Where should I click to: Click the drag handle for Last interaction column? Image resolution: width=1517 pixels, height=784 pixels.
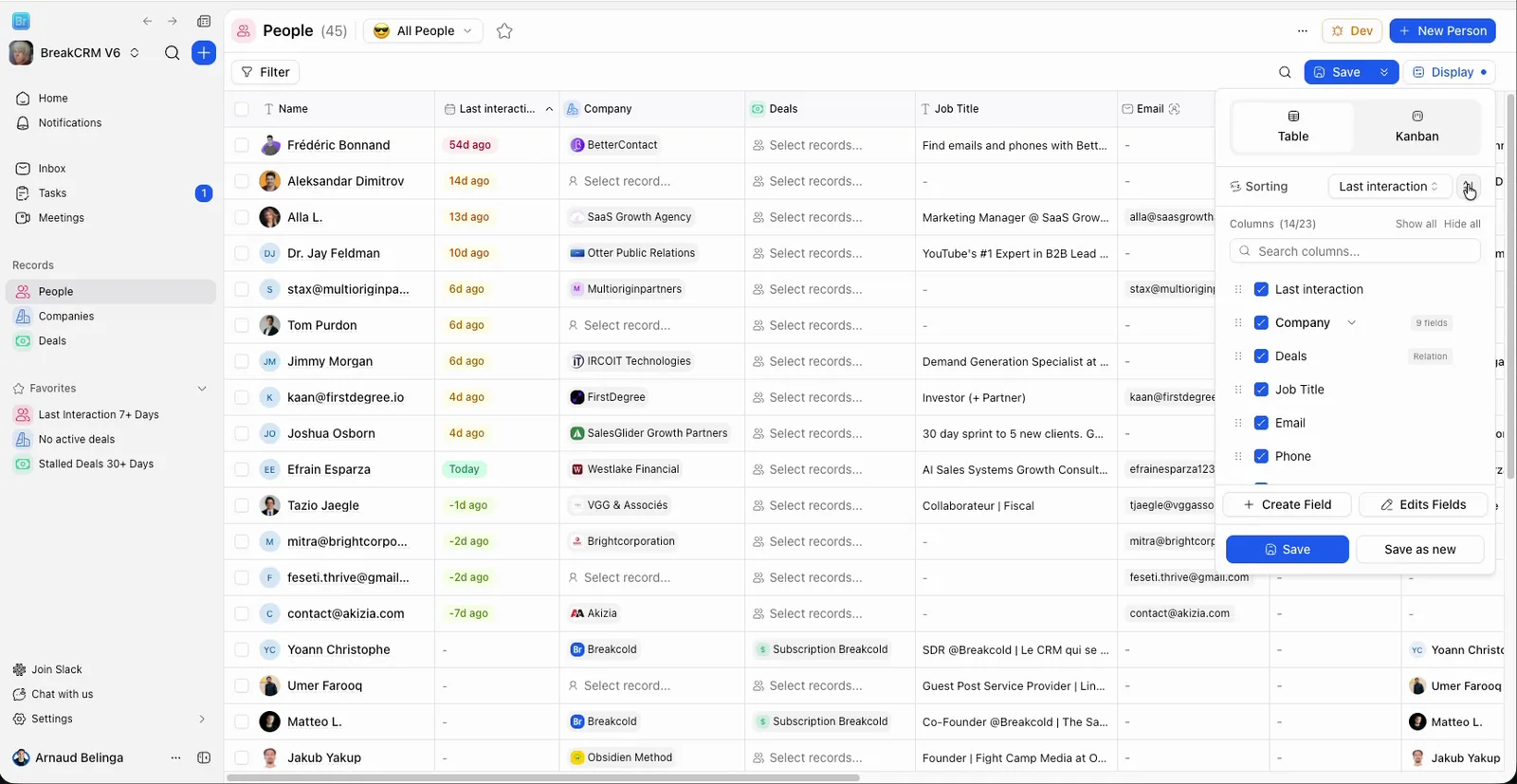pos(1238,289)
